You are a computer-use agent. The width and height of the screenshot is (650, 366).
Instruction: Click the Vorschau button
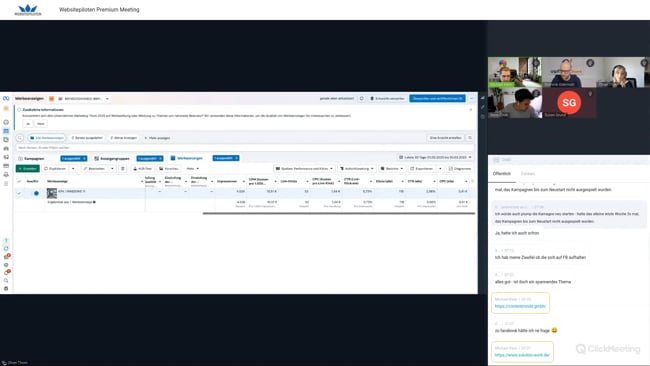coord(168,169)
